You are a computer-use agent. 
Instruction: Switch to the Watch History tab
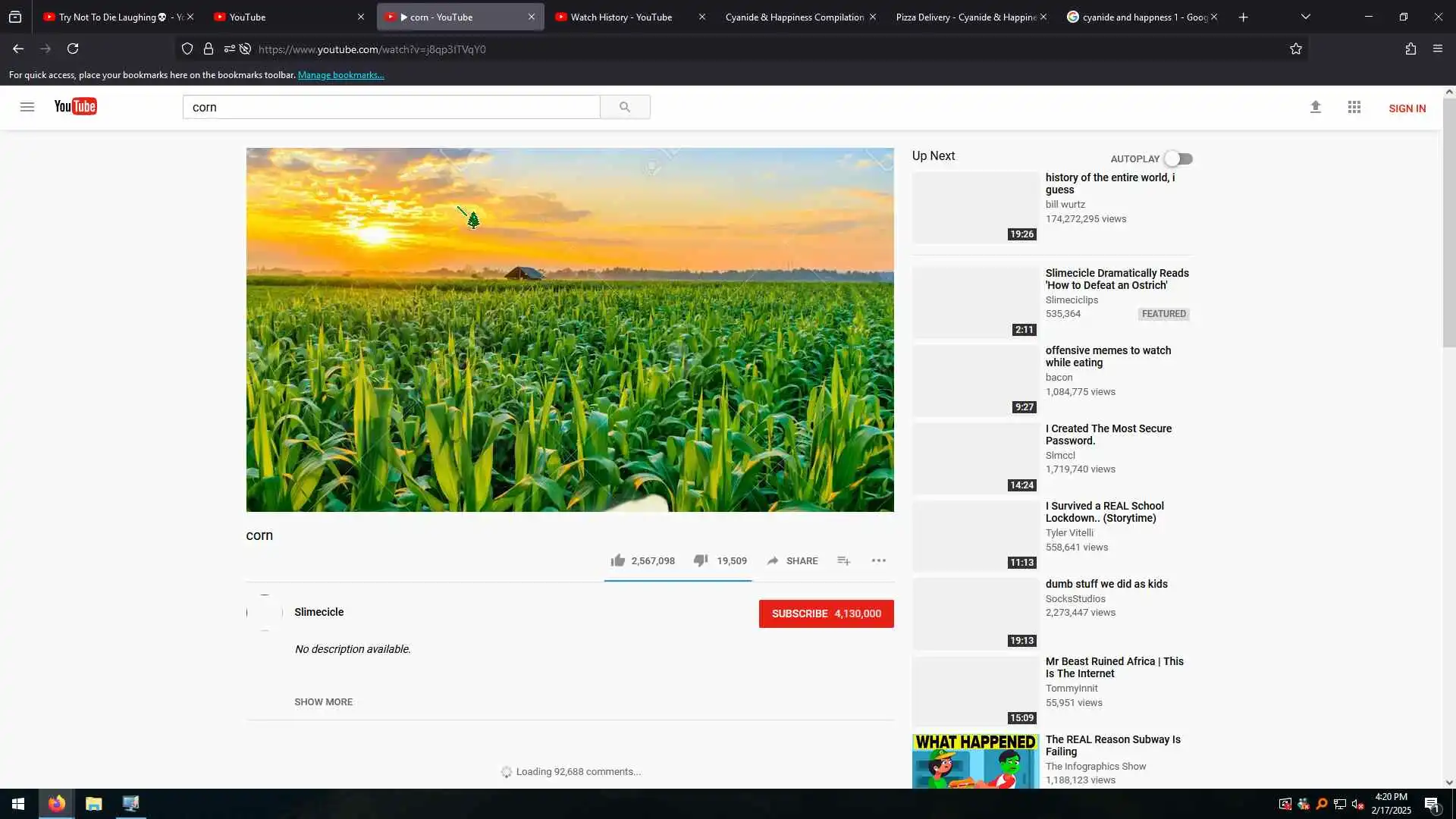click(x=621, y=17)
